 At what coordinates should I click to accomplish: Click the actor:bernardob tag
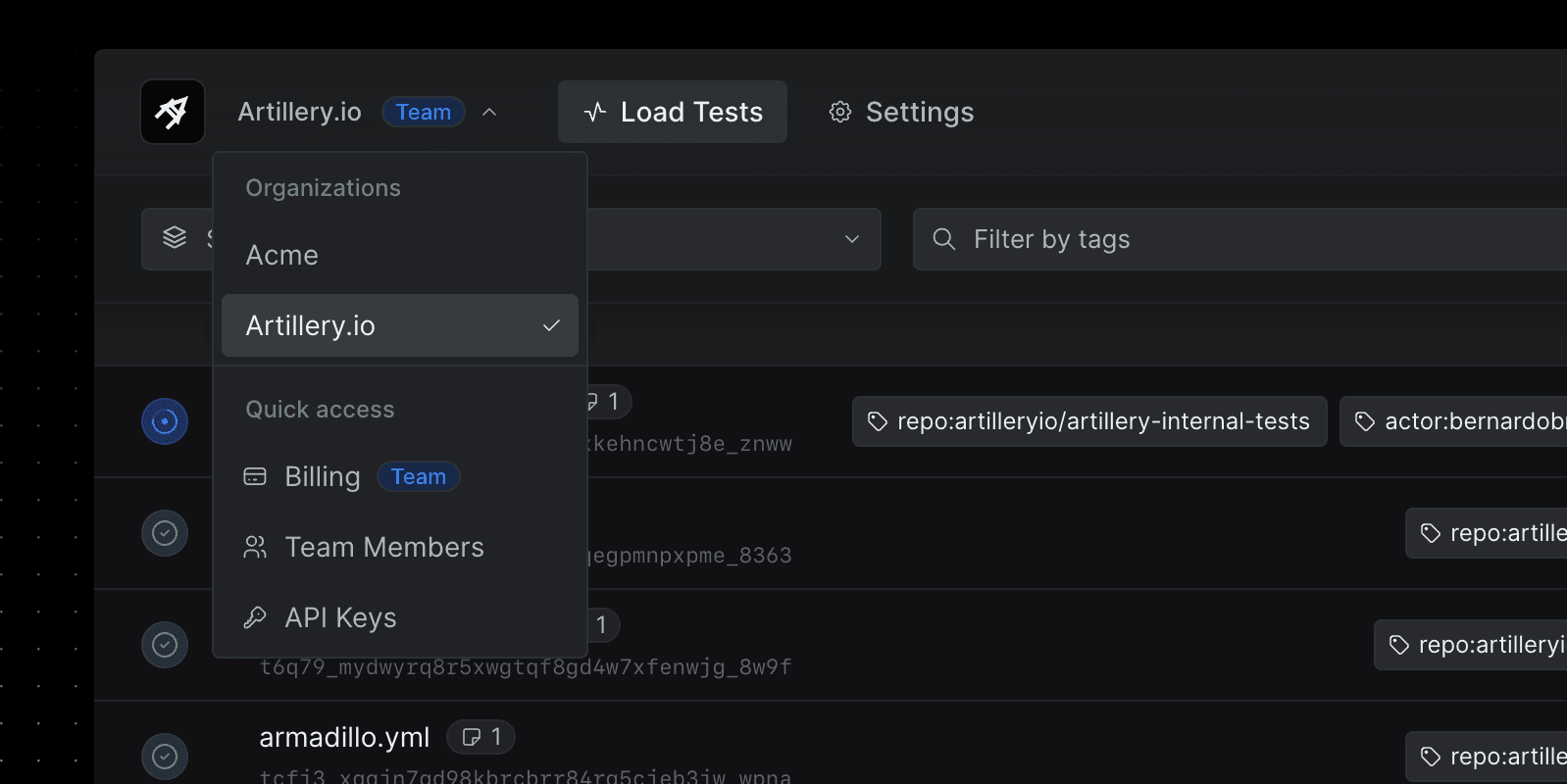click(x=1453, y=421)
